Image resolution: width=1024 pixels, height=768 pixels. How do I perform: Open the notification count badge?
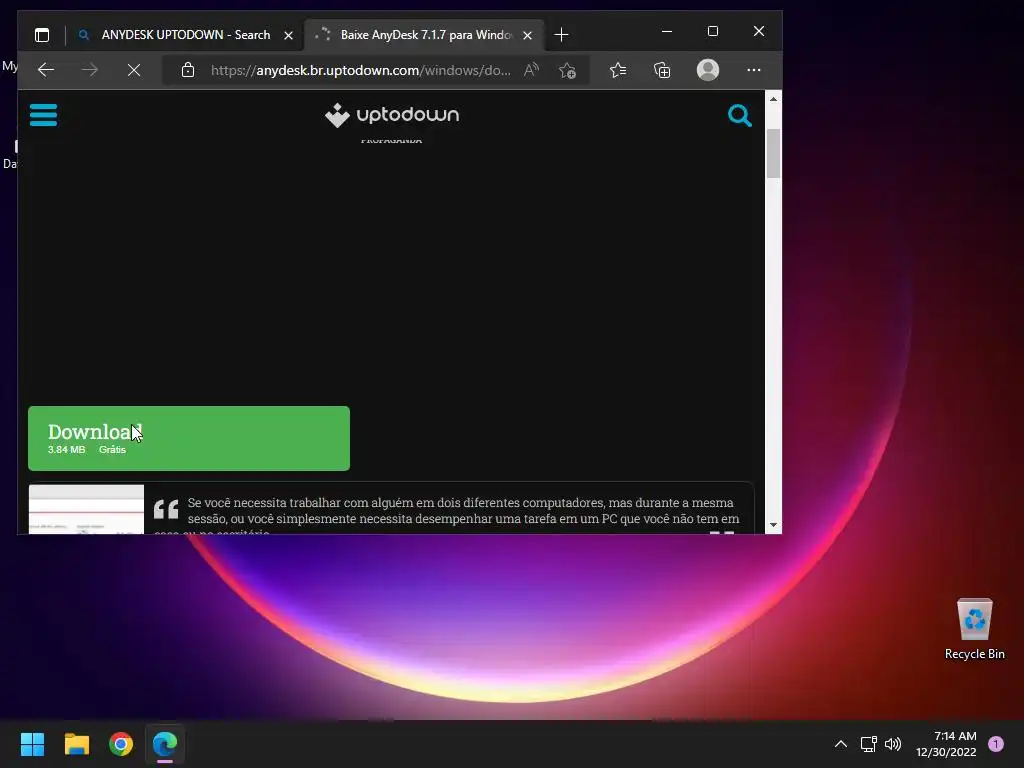(996, 744)
